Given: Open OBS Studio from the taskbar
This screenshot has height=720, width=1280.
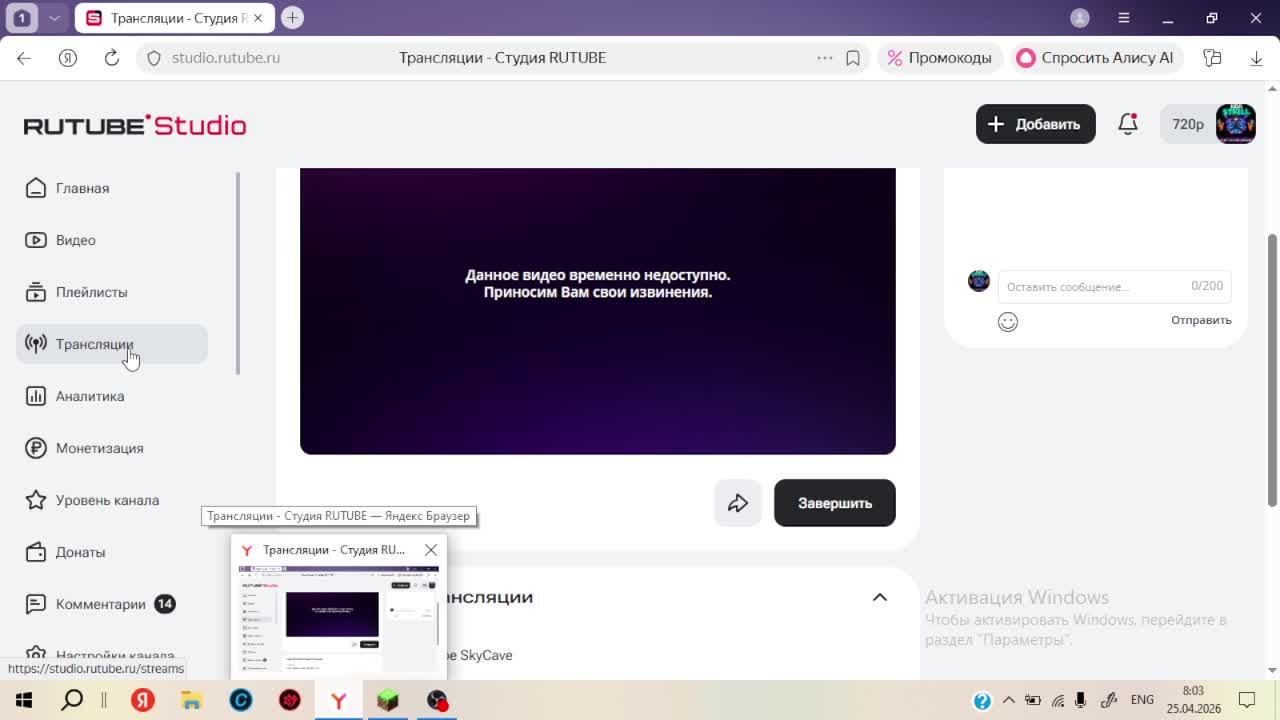Looking at the screenshot, I should coord(437,701).
